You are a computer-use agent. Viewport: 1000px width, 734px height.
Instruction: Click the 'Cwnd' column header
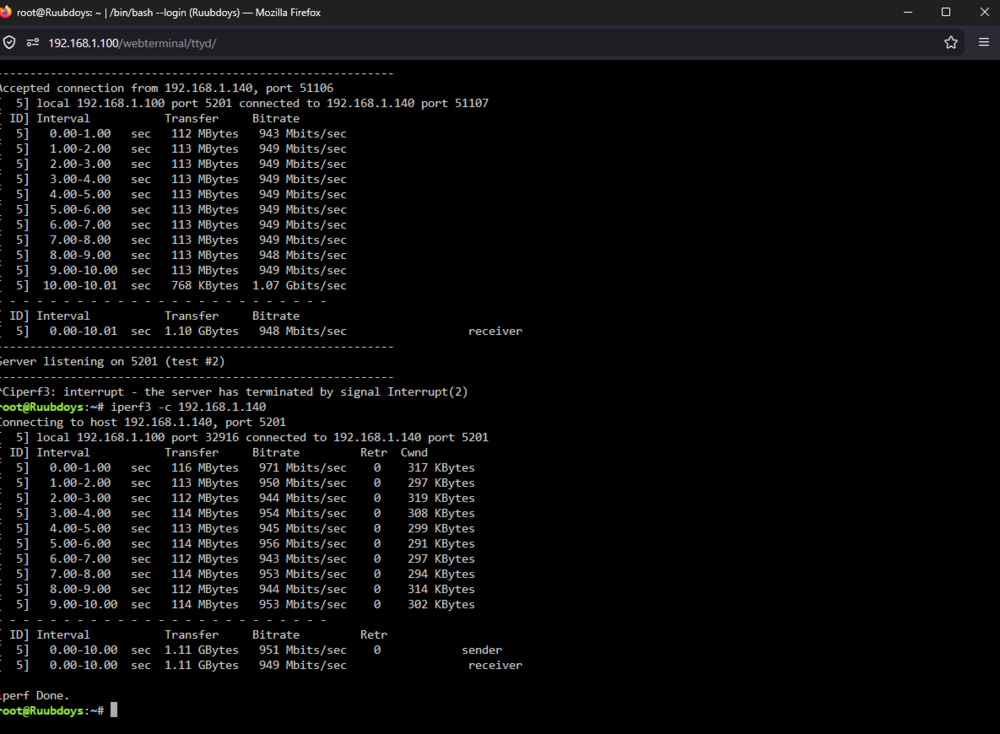click(414, 452)
